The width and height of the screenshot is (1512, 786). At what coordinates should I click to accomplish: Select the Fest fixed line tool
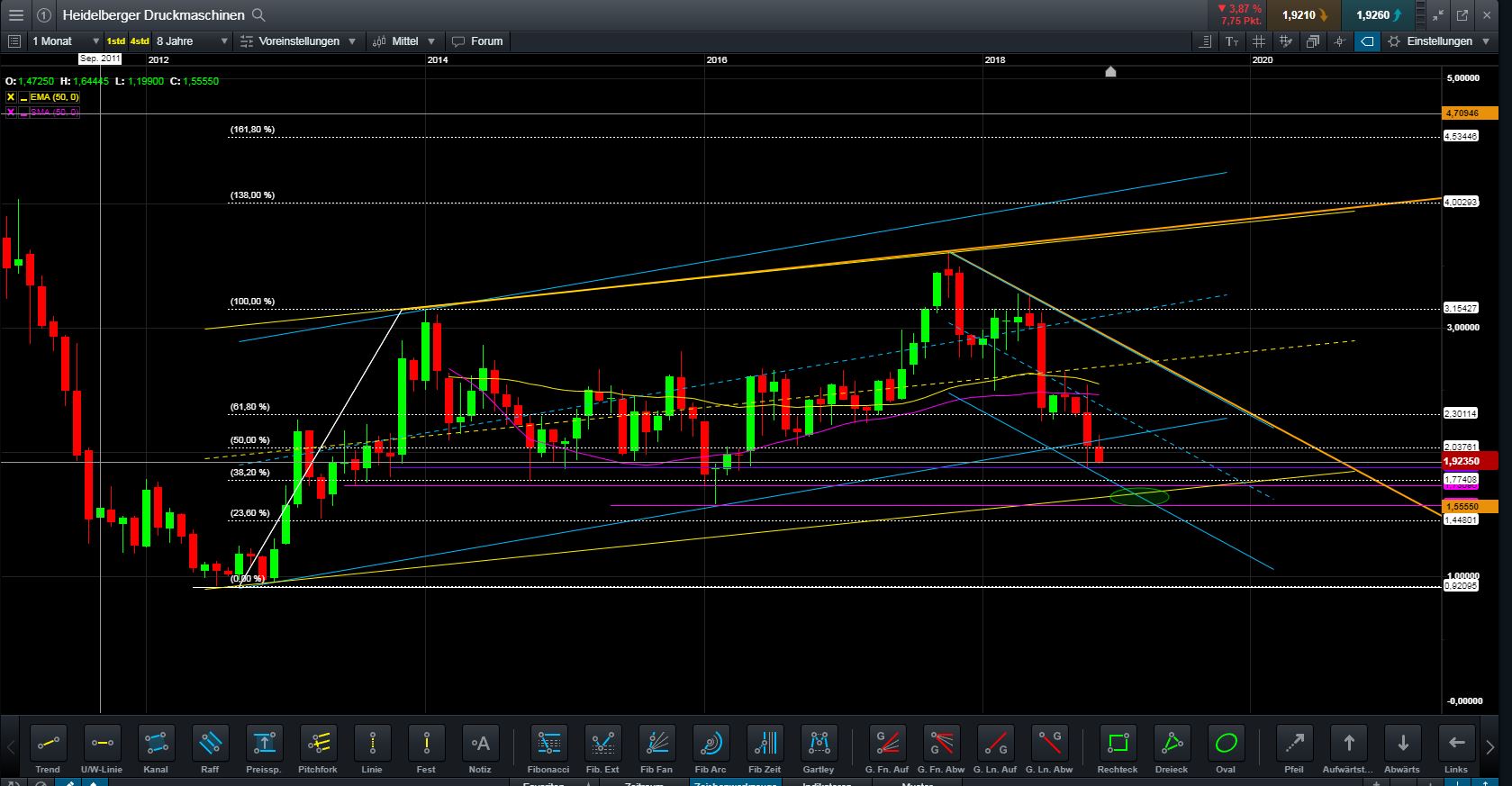point(426,744)
